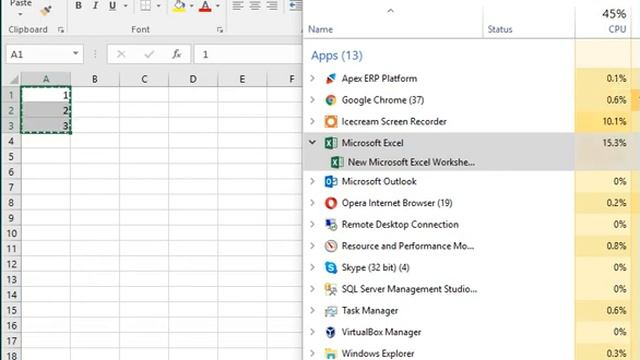Select cell A3 containing 3
The image size is (640, 360).
click(46, 126)
